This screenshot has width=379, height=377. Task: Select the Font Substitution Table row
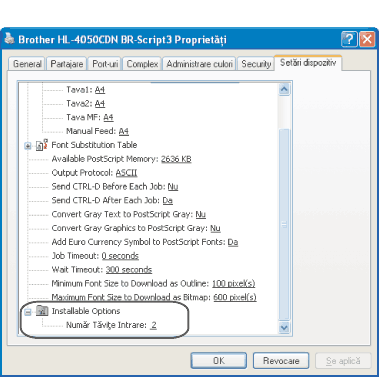coord(94,145)
